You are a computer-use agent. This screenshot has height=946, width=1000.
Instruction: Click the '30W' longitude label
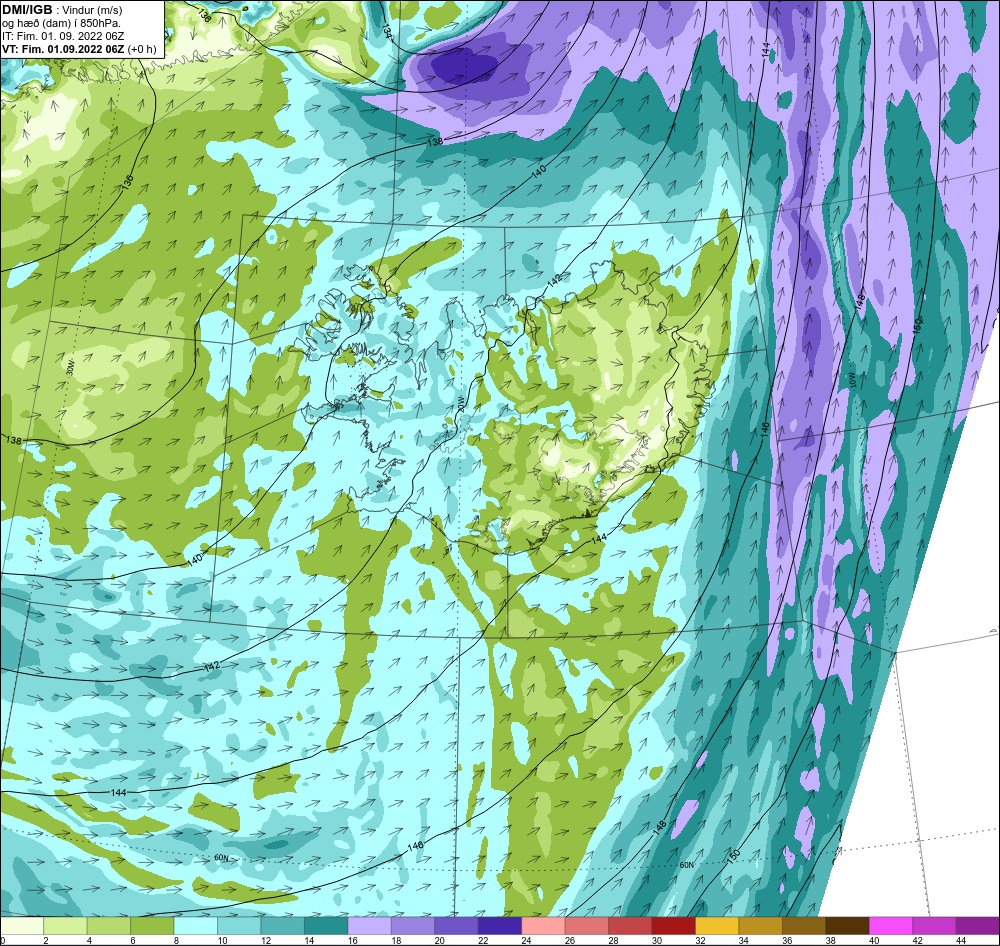70,367
